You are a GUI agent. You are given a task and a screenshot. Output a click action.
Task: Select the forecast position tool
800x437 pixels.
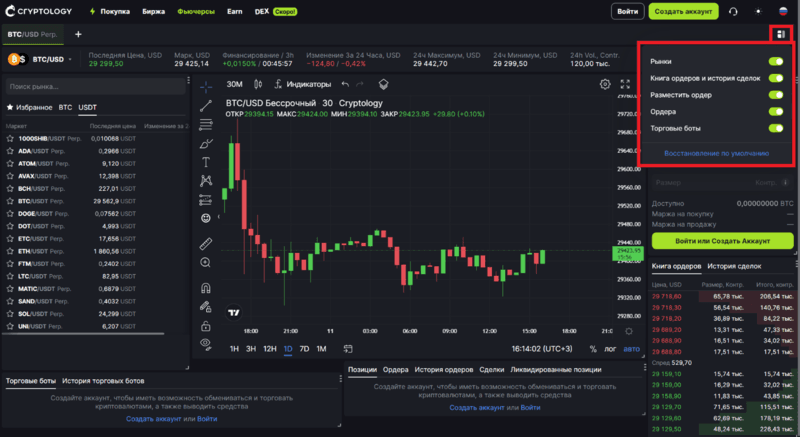tap(206, 199)
